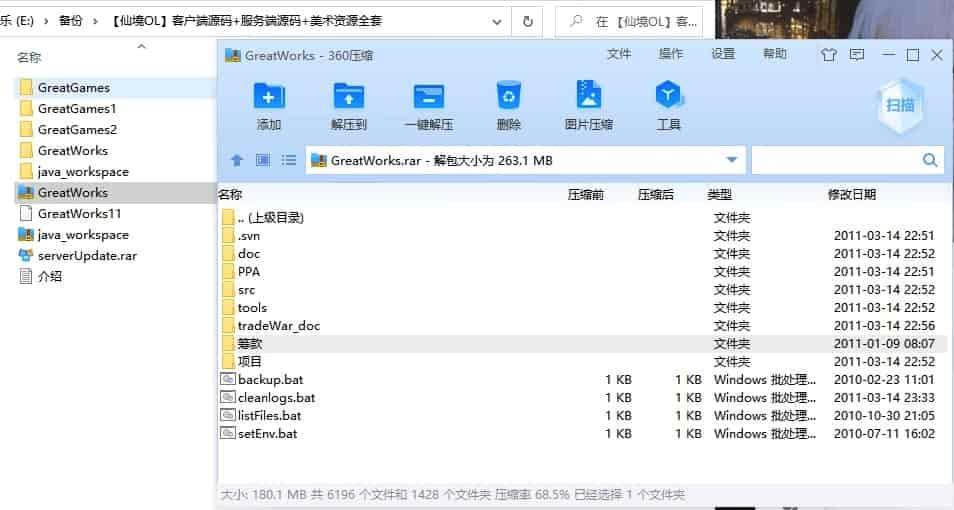Sort by 名称 column in Explorer
Screen dimensions: 954x510
[x=29, y=57]
